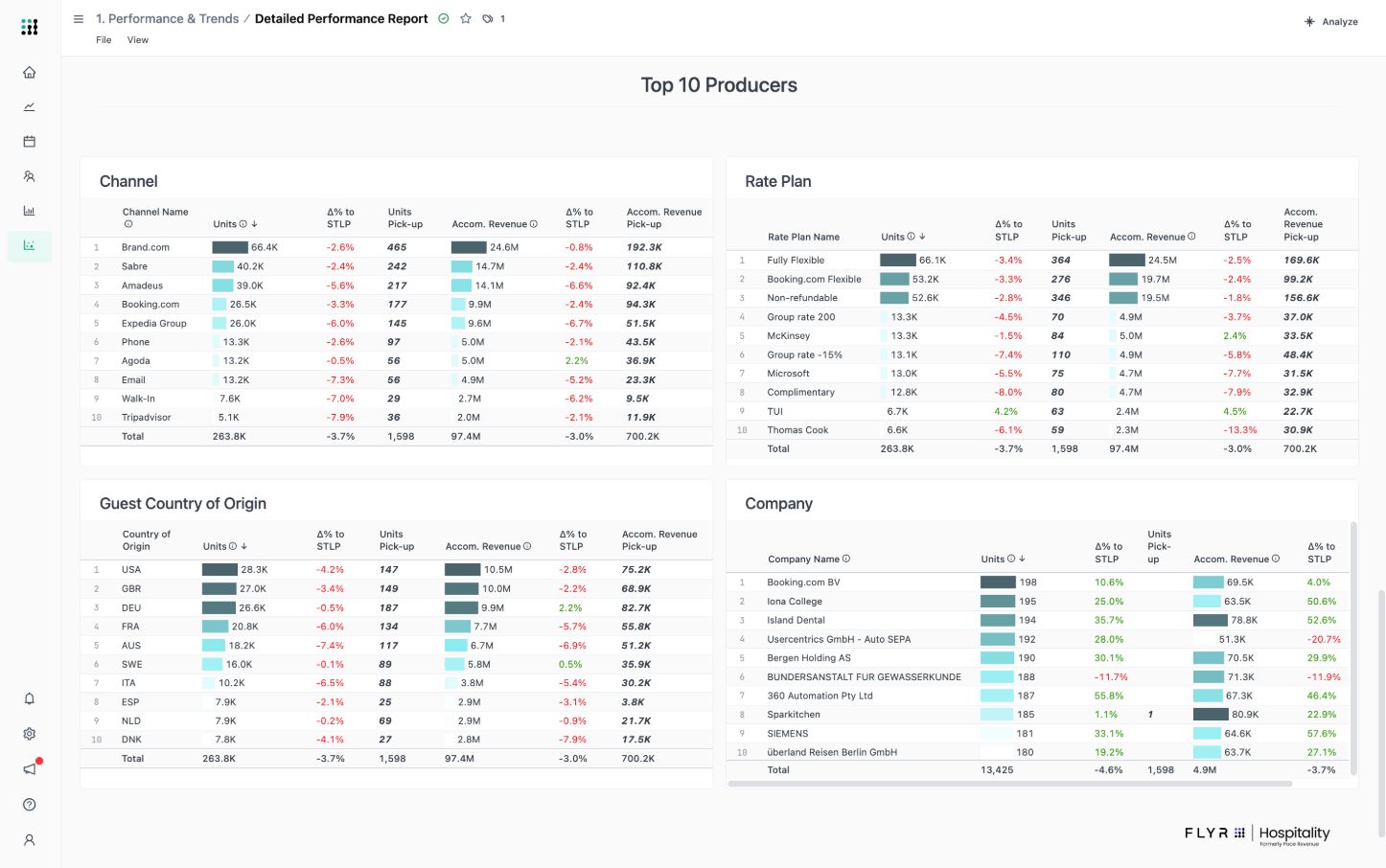Select the McKinsey rate plan row
This screenshot has width=1386, height=868.
coord(1042,336)
